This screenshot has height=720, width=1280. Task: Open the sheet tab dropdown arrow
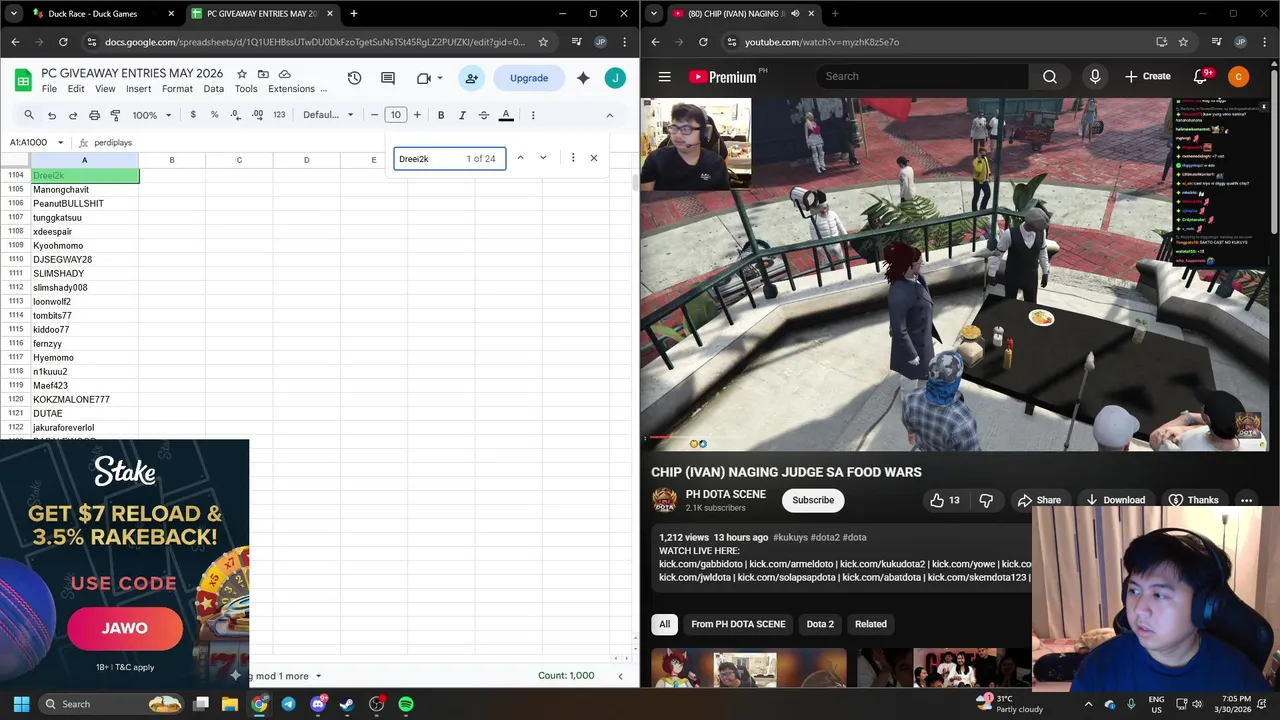[x=318, y=676]
